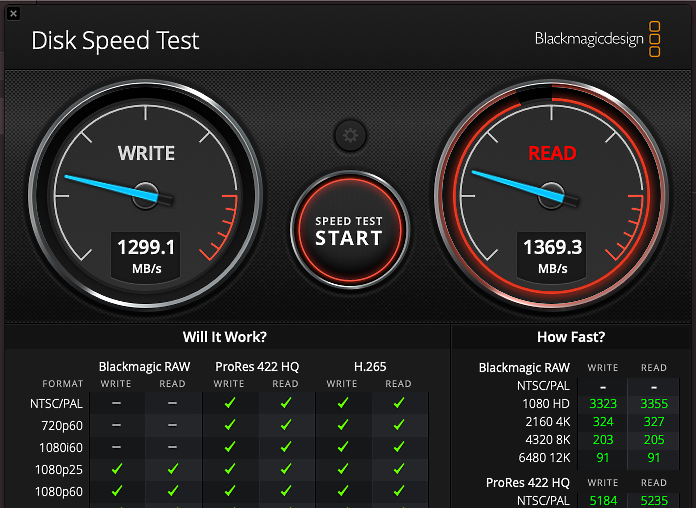
Task: Close the Disk Speed Test window
Action: point(13,13)
